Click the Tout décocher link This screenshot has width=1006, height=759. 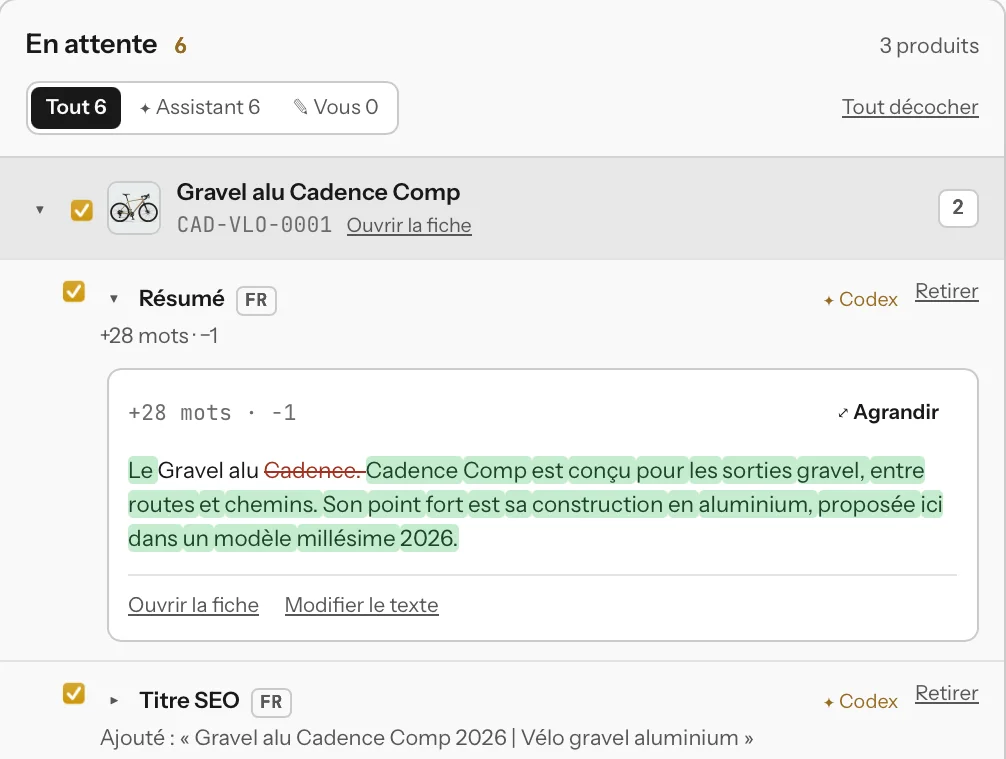[x=910, y=107]
